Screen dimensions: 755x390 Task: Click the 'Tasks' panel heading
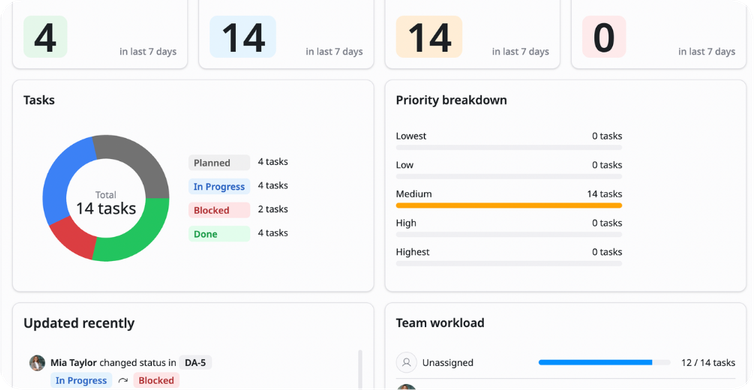[x=39, y=100]
